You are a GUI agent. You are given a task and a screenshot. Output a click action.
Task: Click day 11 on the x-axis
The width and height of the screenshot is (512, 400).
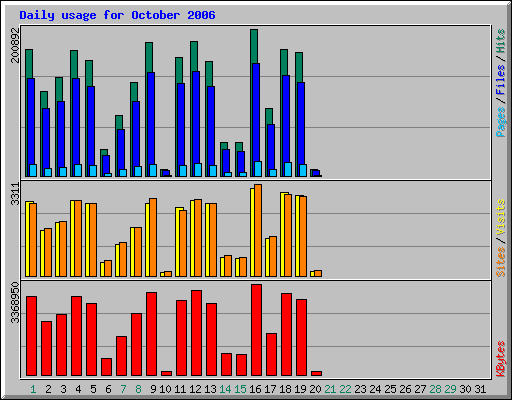pos(180,389)
